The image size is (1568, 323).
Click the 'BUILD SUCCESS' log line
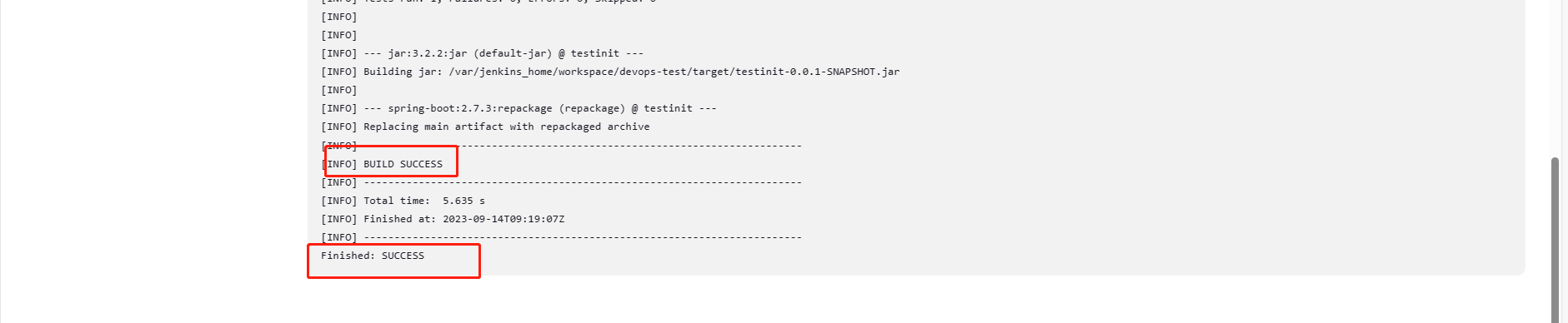(x=382, y=164)
